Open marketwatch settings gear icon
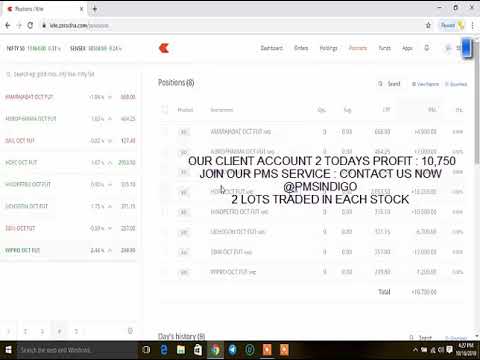The height and width of the screenshot is (360, 480). [x=130, y=331]
